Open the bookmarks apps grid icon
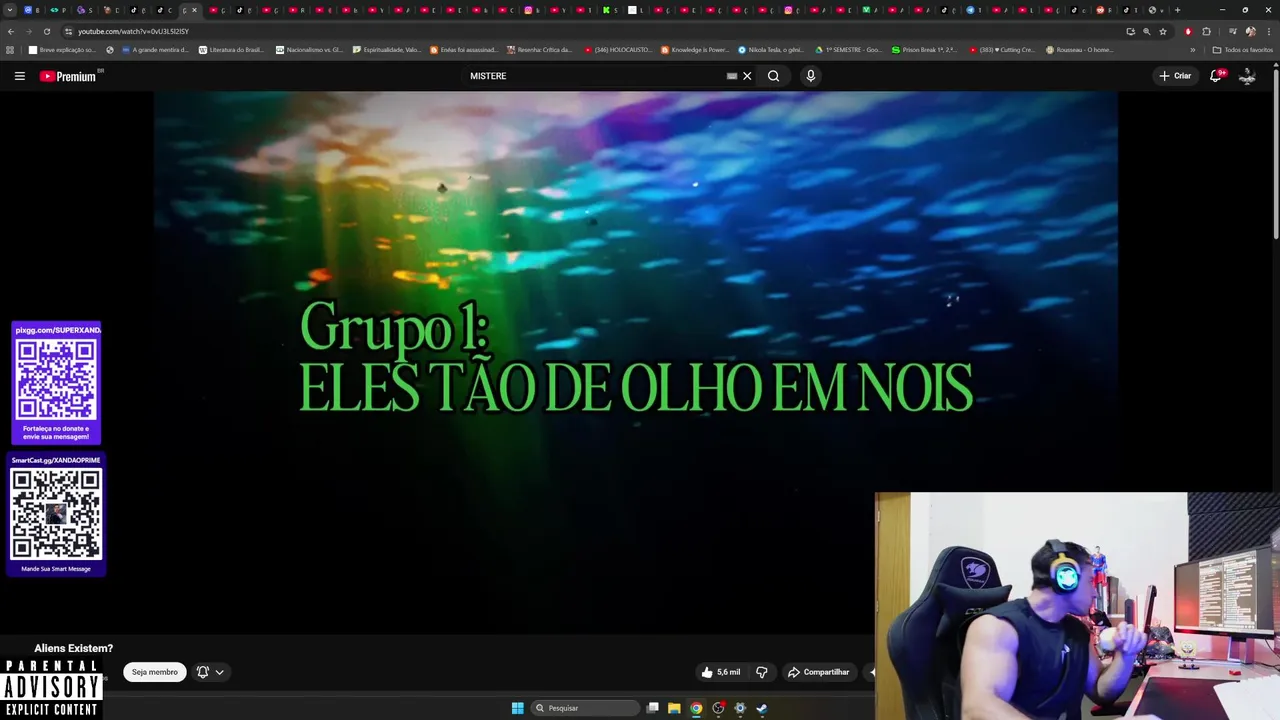 (10, 49)
